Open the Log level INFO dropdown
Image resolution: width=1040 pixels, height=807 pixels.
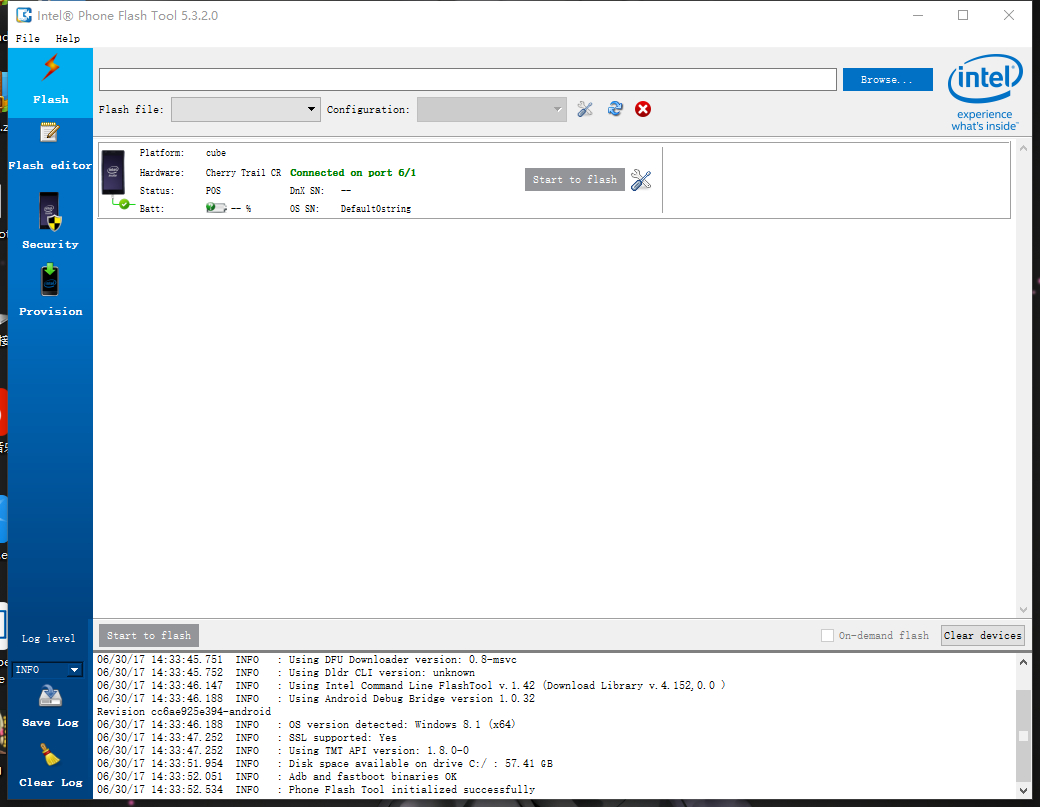coord(47,670)
